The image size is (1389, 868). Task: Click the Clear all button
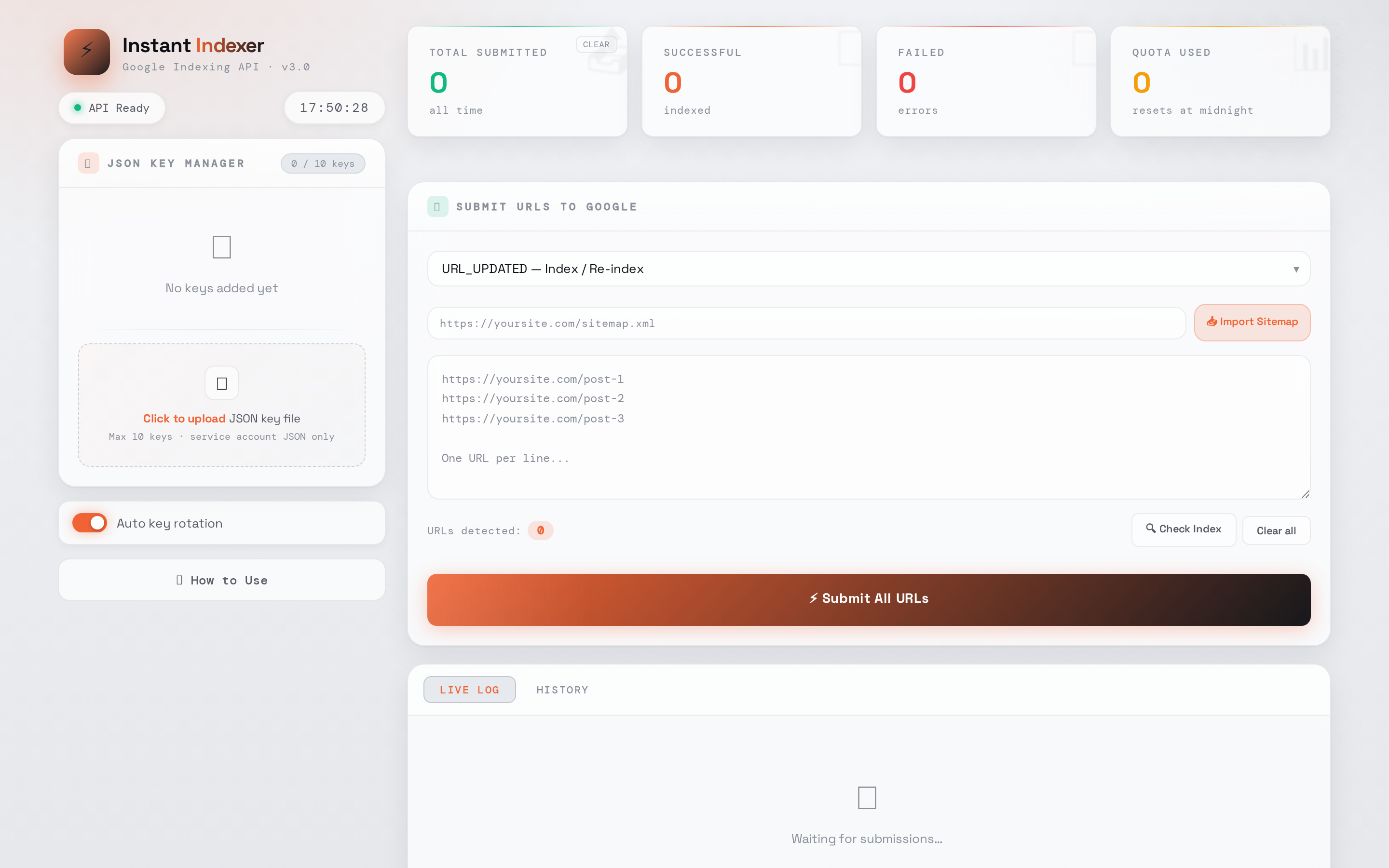point(1276,530)
